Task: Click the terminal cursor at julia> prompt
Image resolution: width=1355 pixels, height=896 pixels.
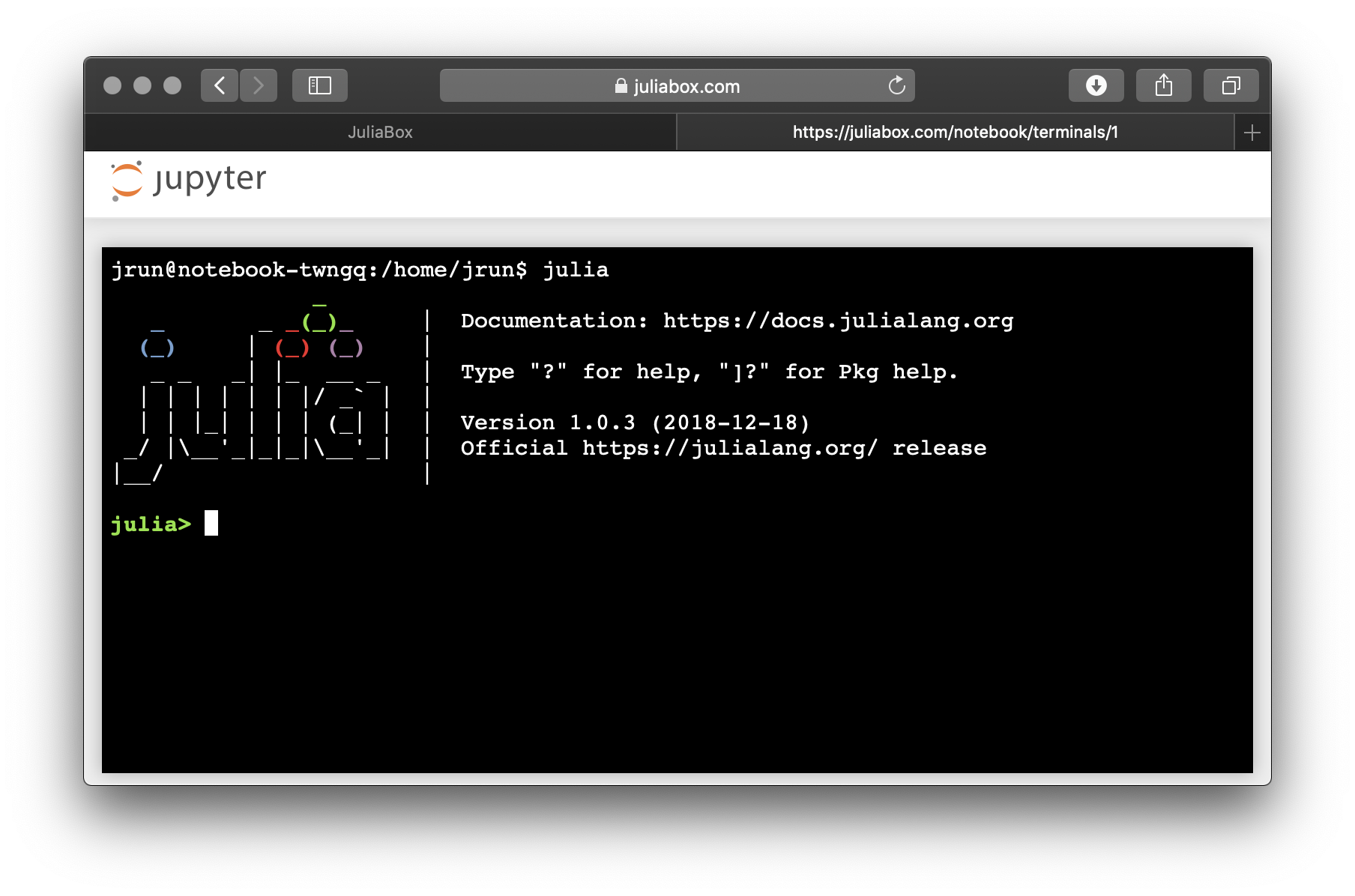Action: (211, 523)
